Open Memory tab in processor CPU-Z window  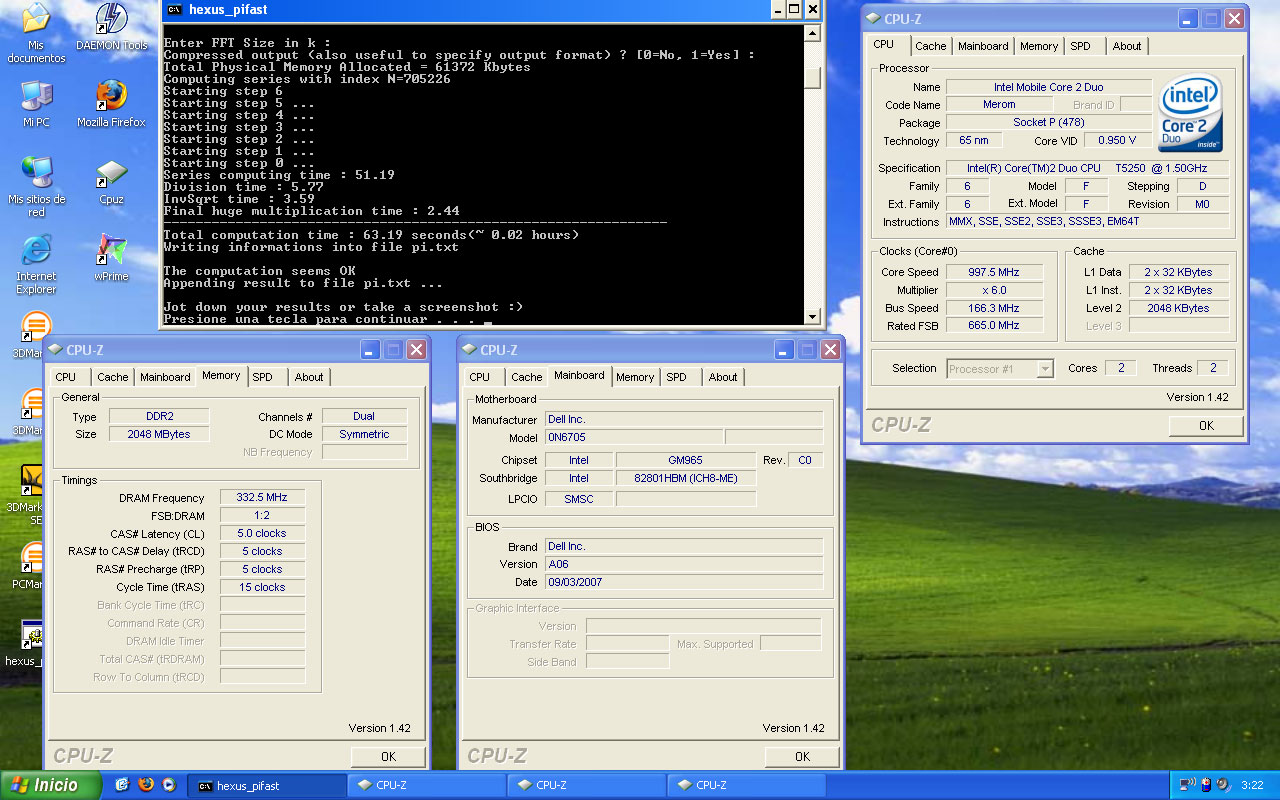pos(1039,46)
